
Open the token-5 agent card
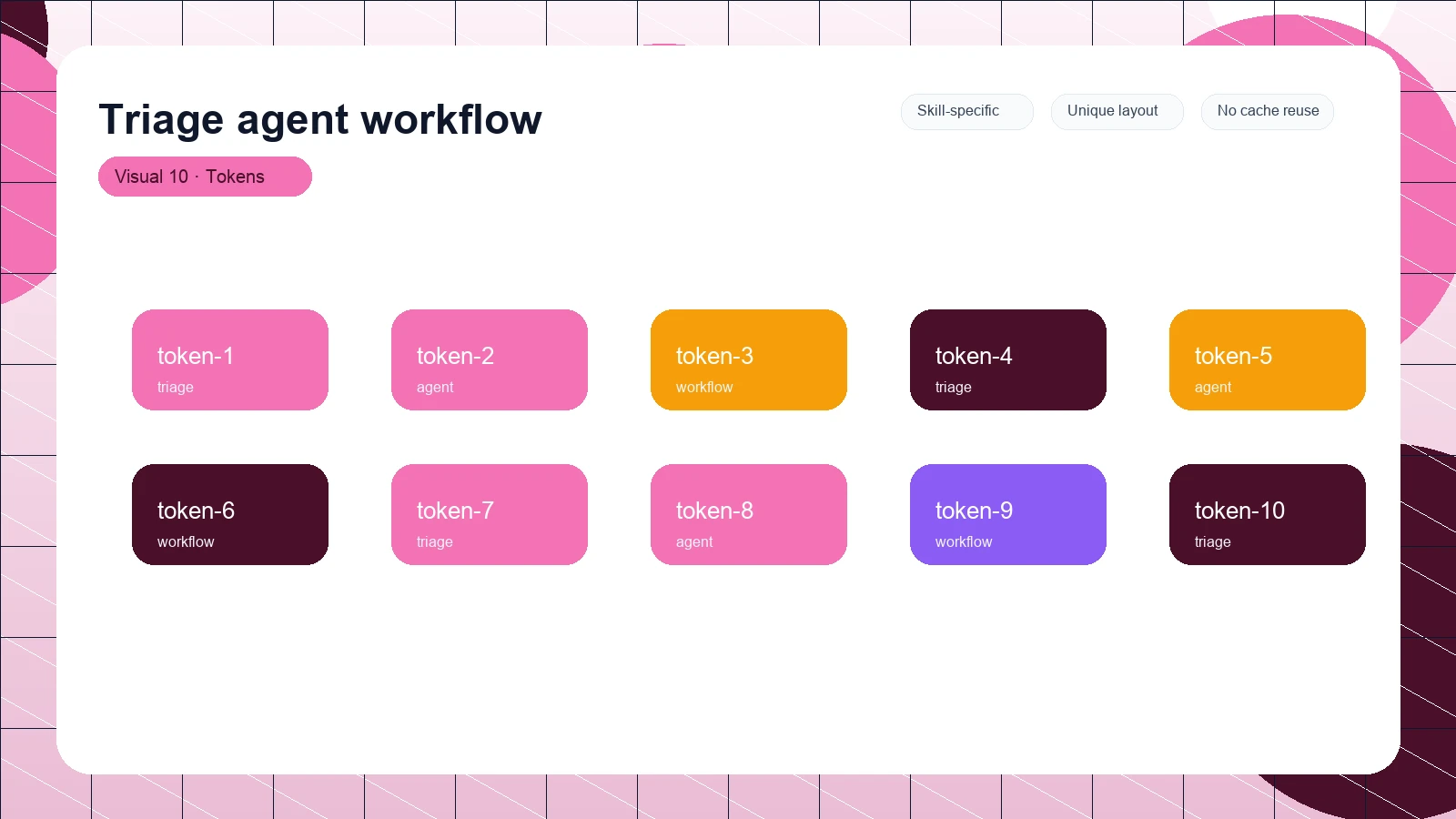[x=1268, y=359]
